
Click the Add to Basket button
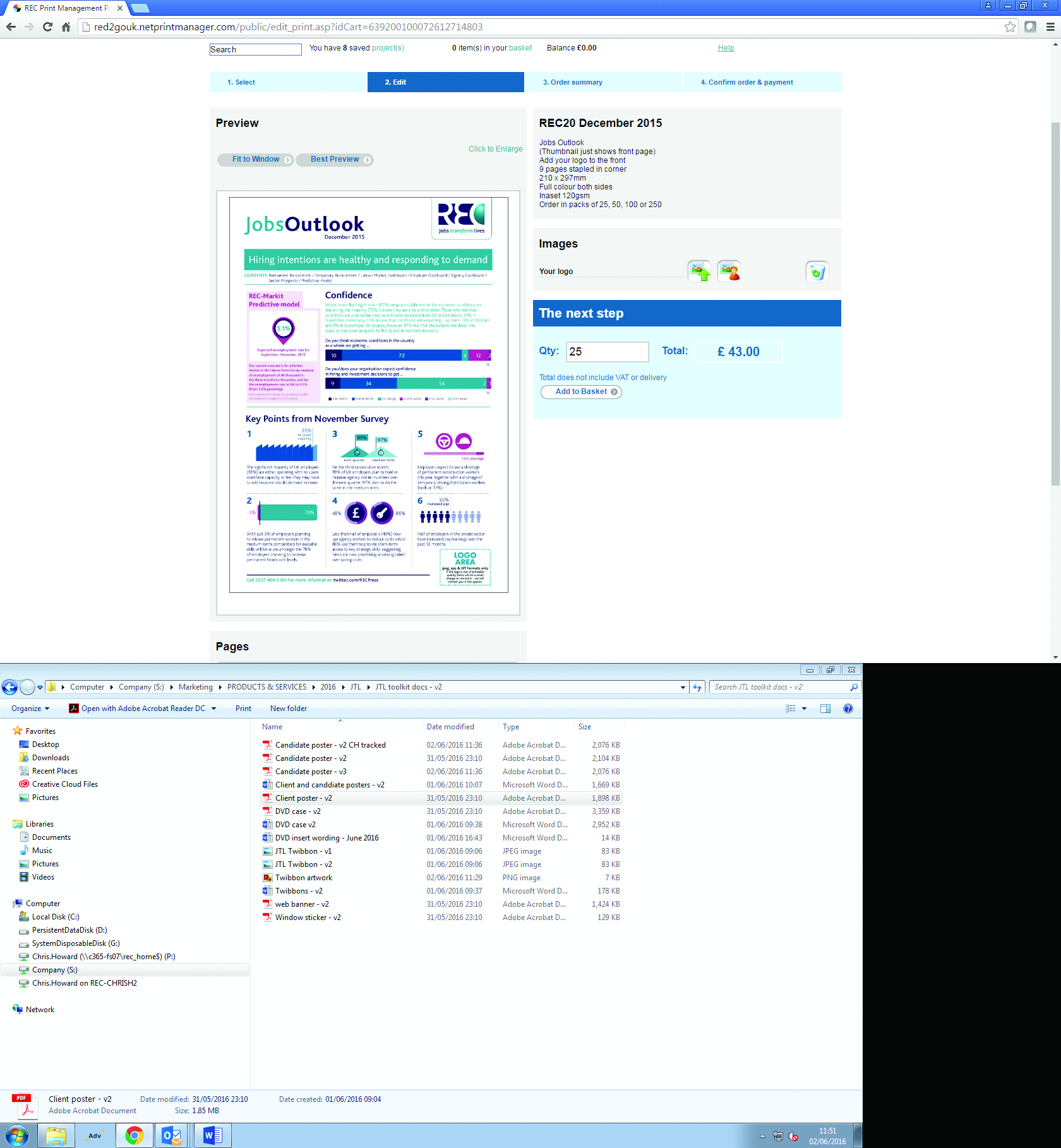(x=581, y=392)
